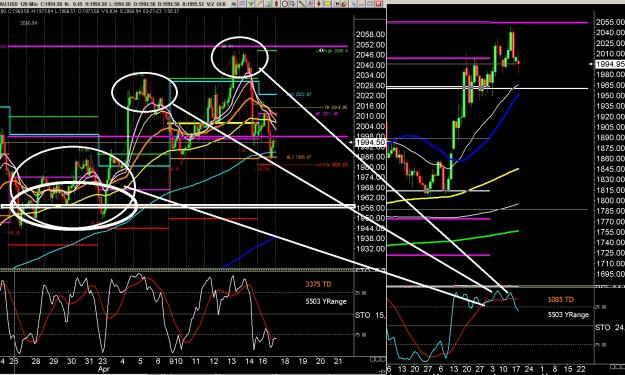Screen dimensions: 625x375
Task: Click the 'STO 24' indicator label
Action: coord(609,328)
